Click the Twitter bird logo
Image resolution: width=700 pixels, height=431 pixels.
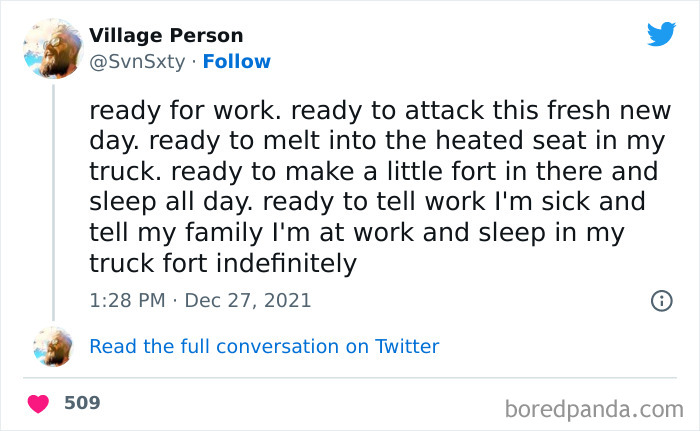(660, 35)
